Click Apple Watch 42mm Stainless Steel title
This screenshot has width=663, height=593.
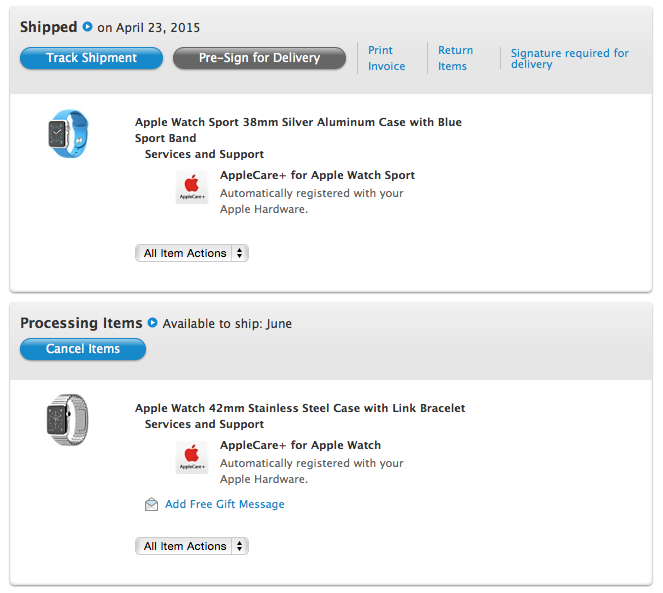tap(300, 408)
